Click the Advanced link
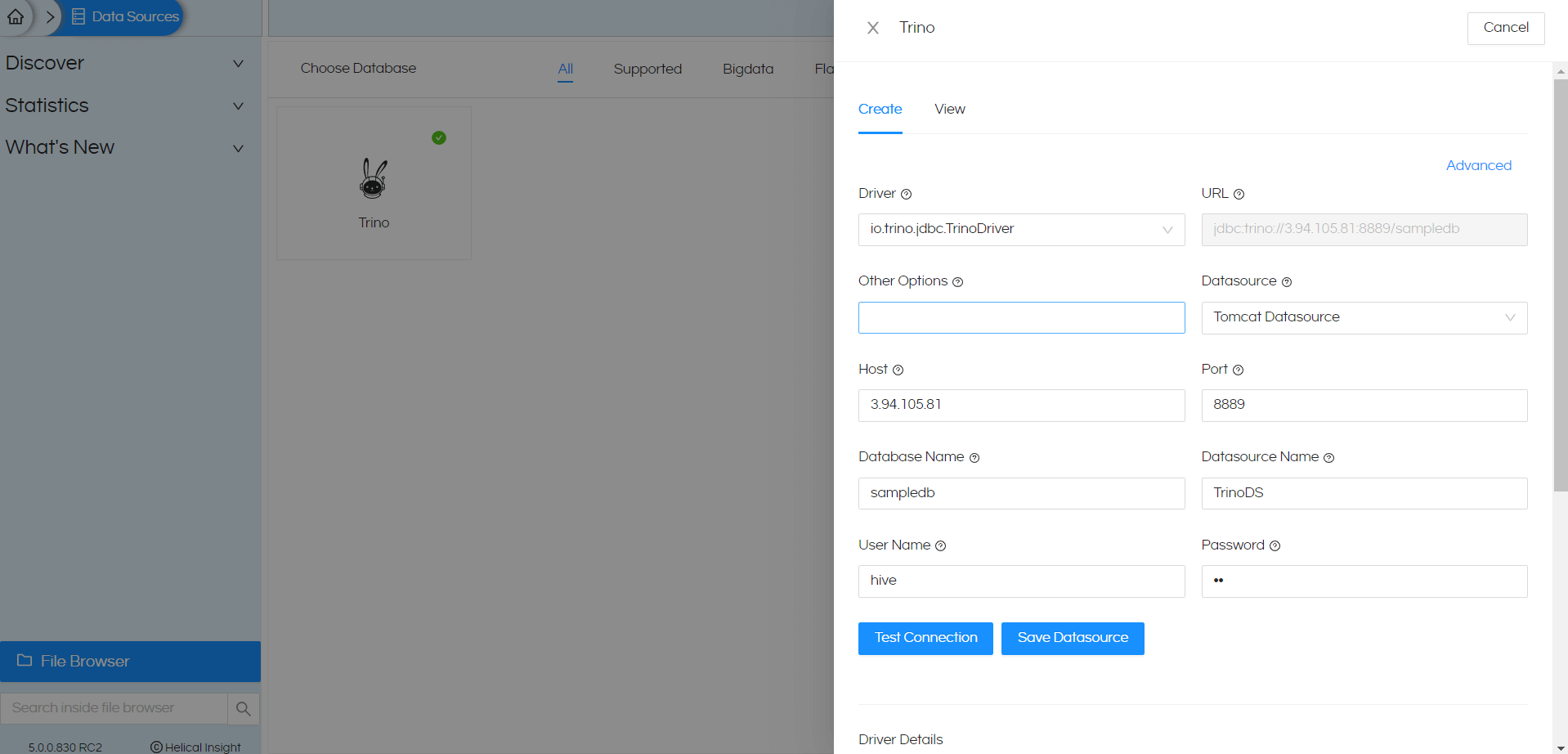1568x754 pixels. pyautogui.click(x=1478, y=165)
